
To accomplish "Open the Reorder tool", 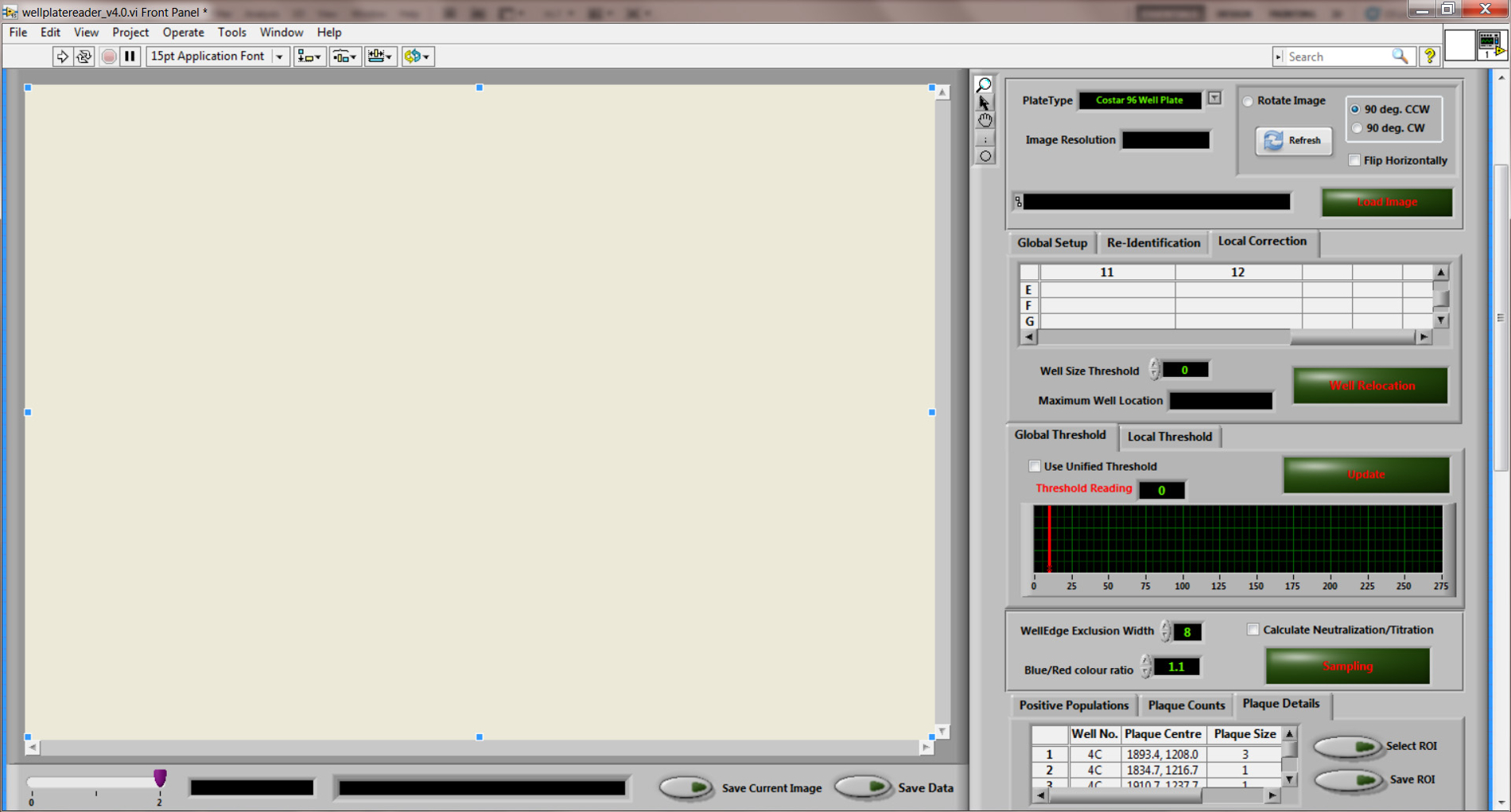I will (x=417, y=56).
